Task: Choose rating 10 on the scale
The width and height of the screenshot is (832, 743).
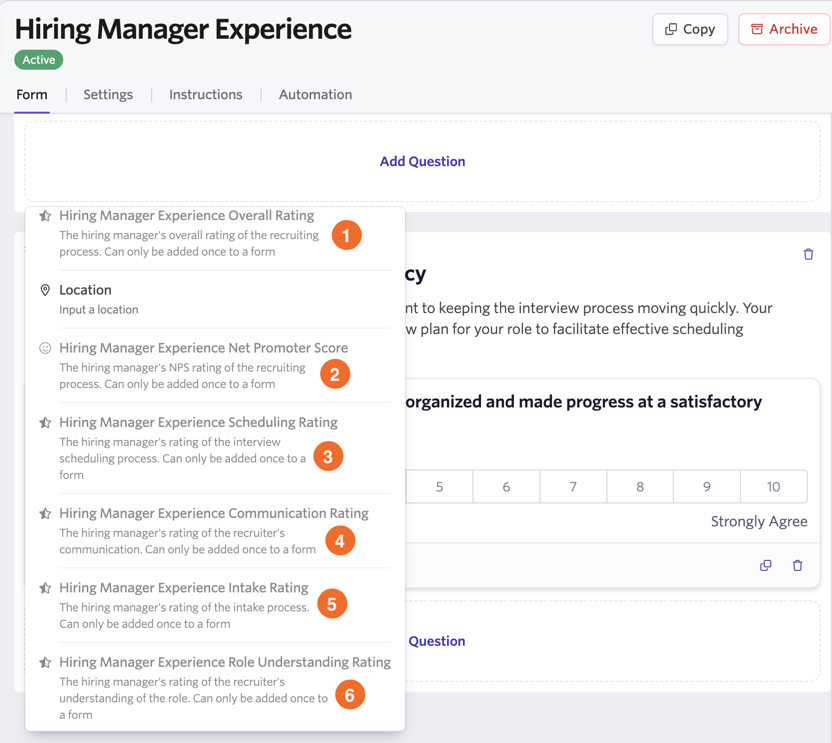Action: [774, 487]
